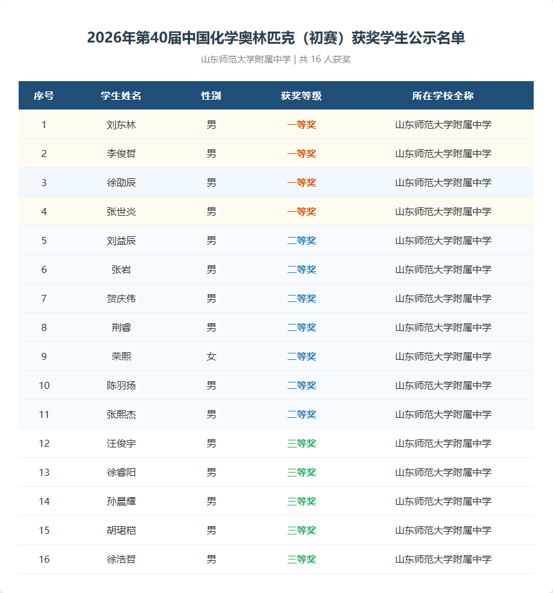Click serial number 8 in the 序号 column

[44, 328]
